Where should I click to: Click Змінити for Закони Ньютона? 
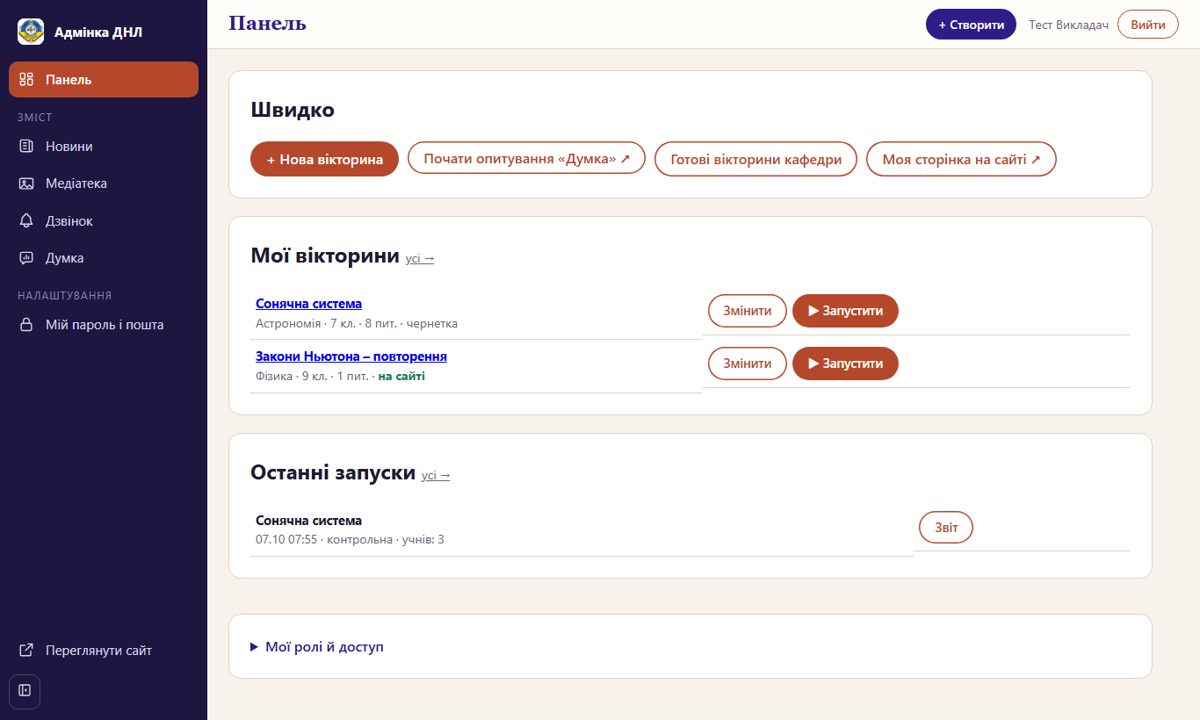coord(747,364)
